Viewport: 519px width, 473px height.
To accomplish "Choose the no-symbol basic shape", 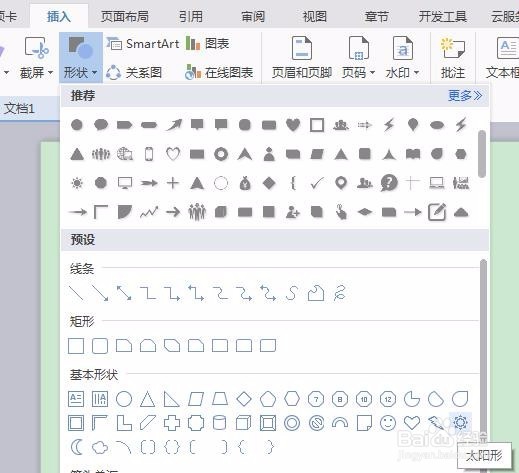I will [x=316, y=423].
